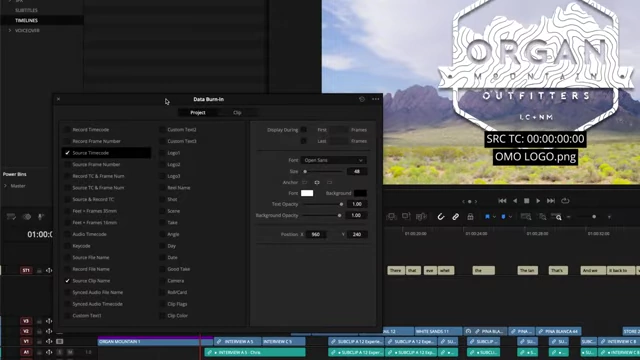This screenshot has width=640, height=360.
Task: Click the overwrite clip edit icon
Action: tap(406, 217)
